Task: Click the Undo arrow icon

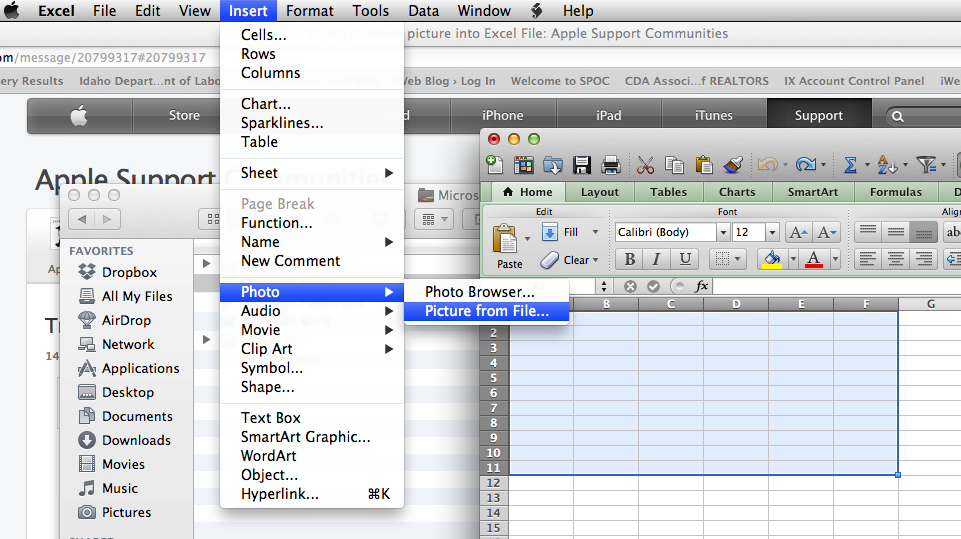Action: click(x=767, y=164)
